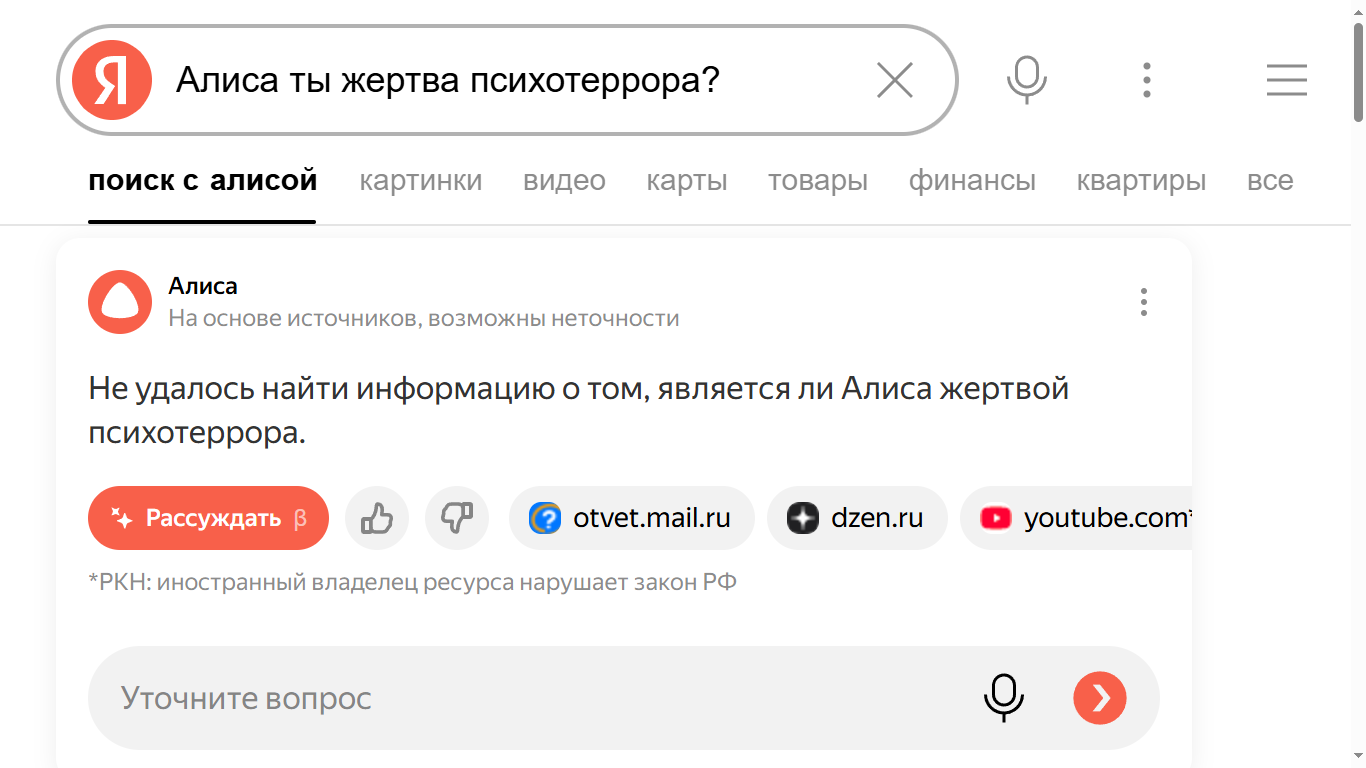Screen dimensions: 1366x768
Task: Click the Alisa avatar icon
Action: (x=120, y=302)
